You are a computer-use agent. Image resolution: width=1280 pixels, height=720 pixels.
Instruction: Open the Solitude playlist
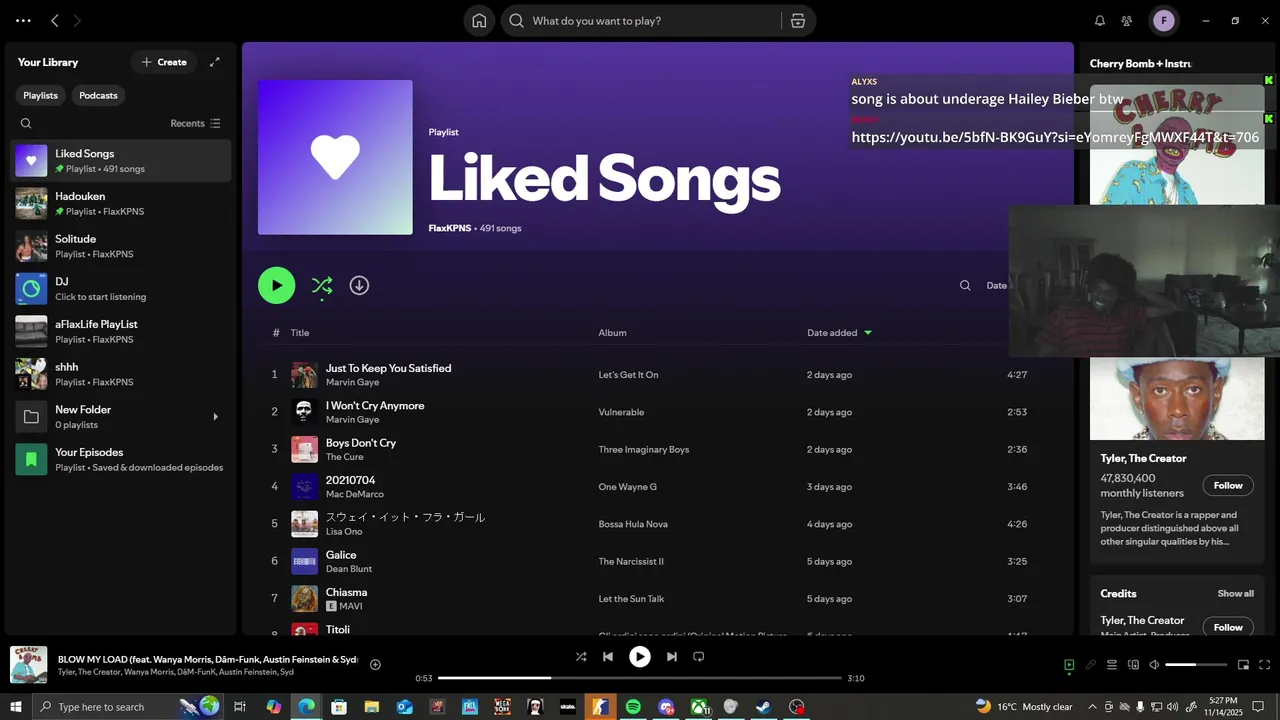point(121,246)
